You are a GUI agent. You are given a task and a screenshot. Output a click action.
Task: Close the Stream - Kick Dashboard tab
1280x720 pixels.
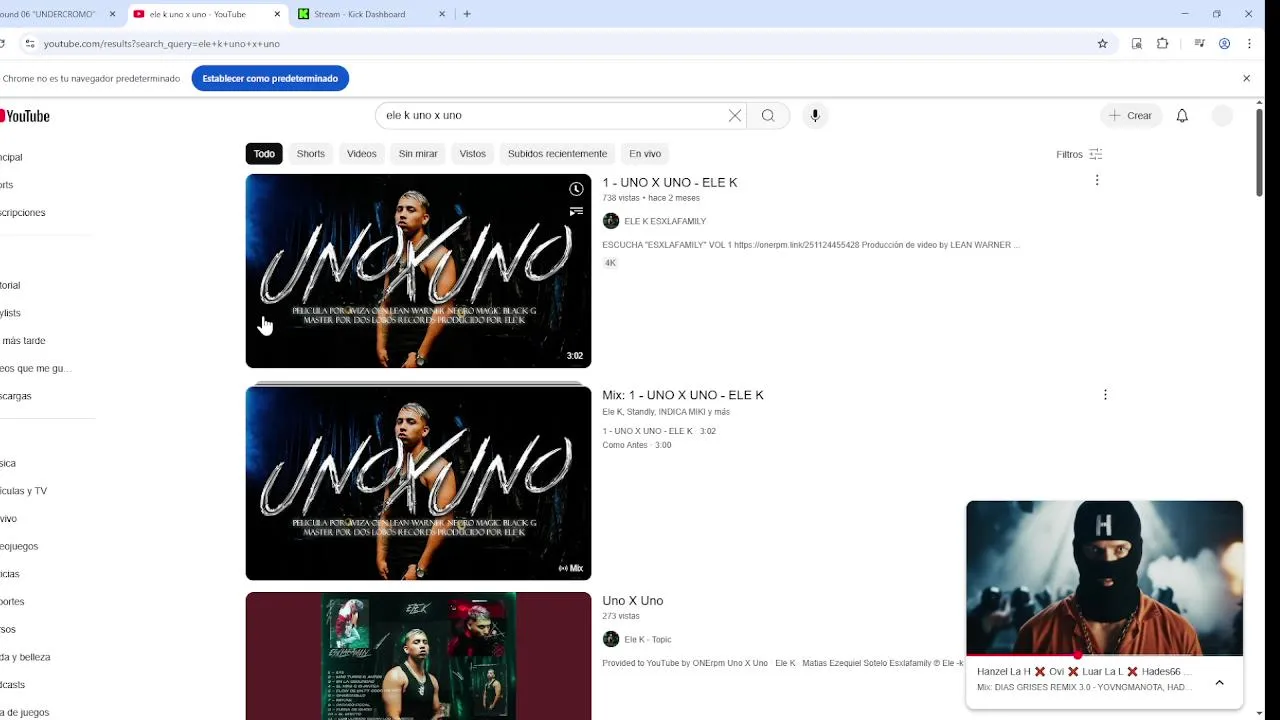[x=442, y=14]
